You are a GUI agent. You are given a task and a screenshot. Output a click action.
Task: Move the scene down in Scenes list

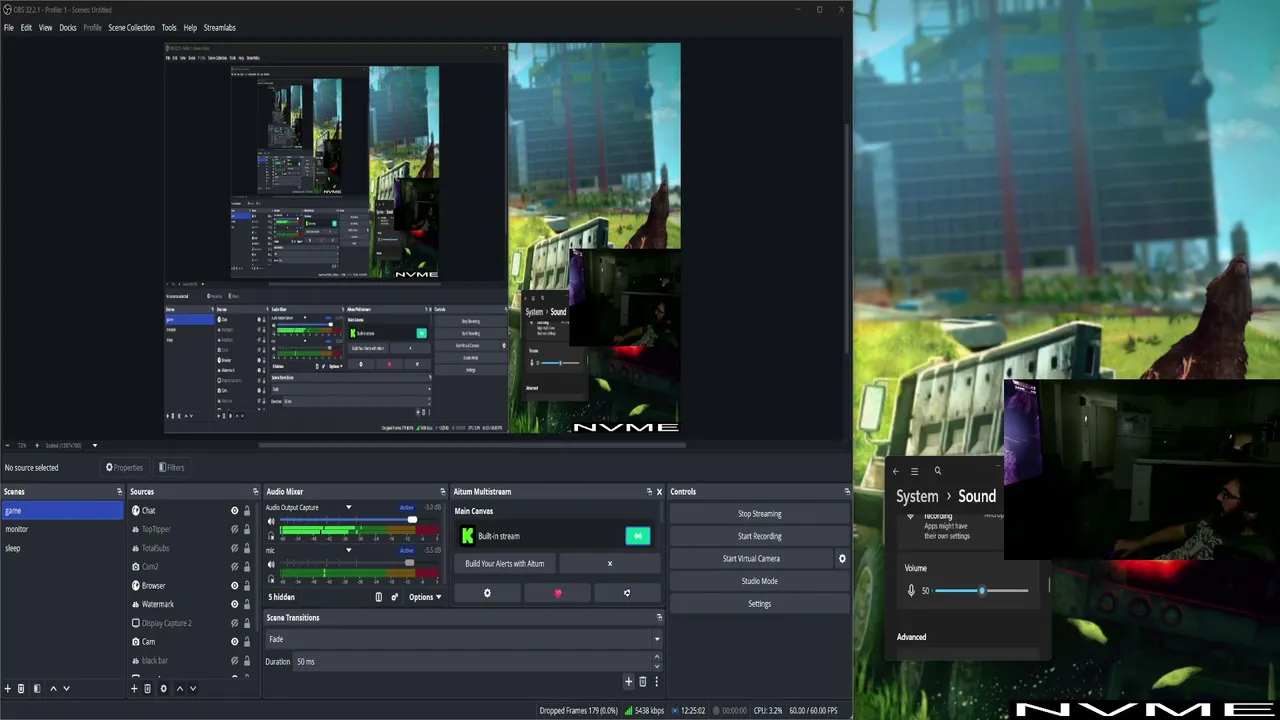[x=66, y=688]
